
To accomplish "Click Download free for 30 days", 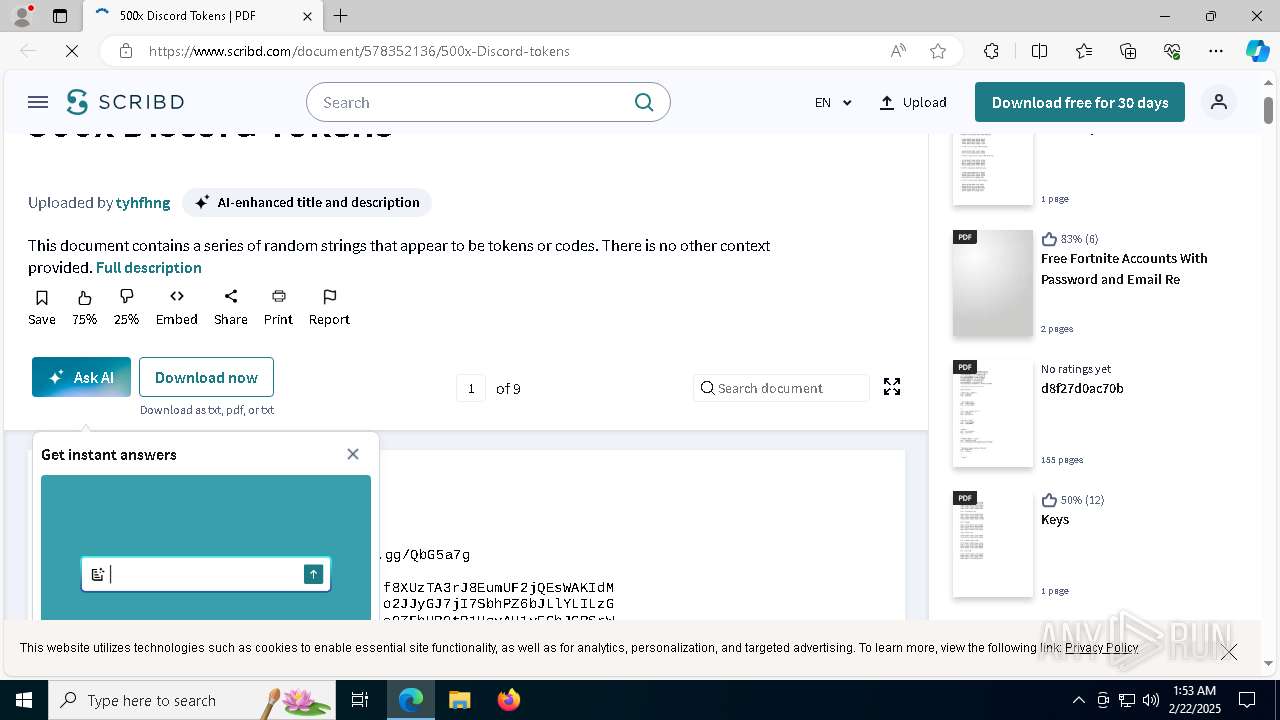I will pos(1080,102).
